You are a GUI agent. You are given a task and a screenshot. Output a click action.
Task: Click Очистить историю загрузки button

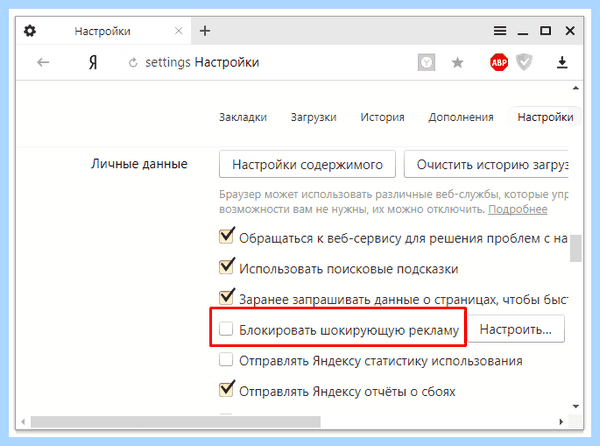click(x=486, y=164)
